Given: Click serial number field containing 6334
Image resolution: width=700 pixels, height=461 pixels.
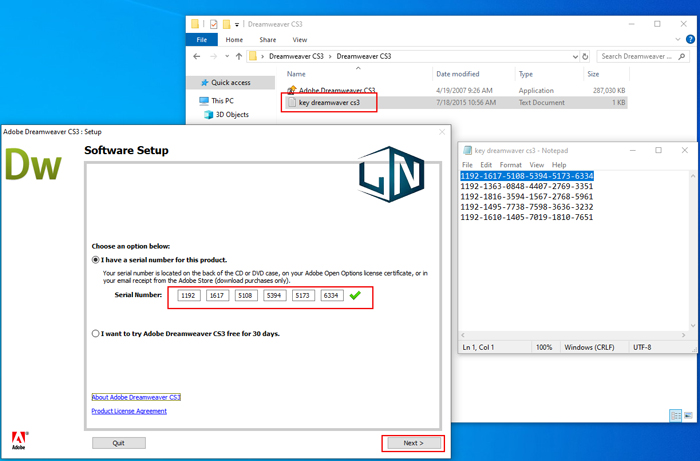Looking at the screenshot, I should (x=332, y=295).
